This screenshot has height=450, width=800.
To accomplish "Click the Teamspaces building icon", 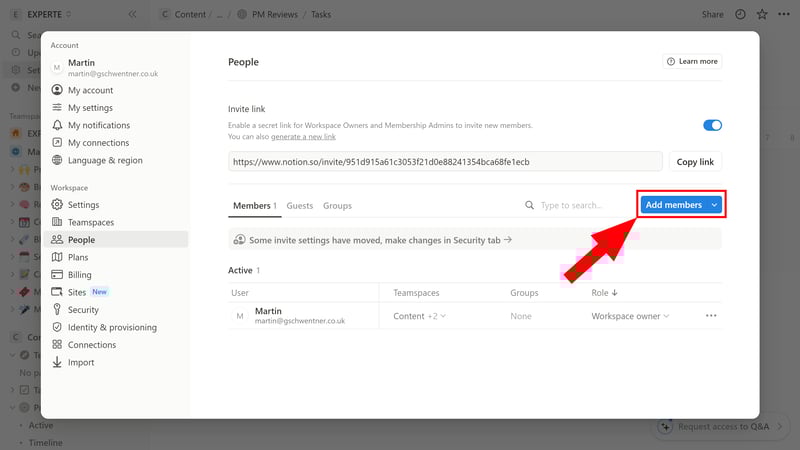I will (57, 222).
